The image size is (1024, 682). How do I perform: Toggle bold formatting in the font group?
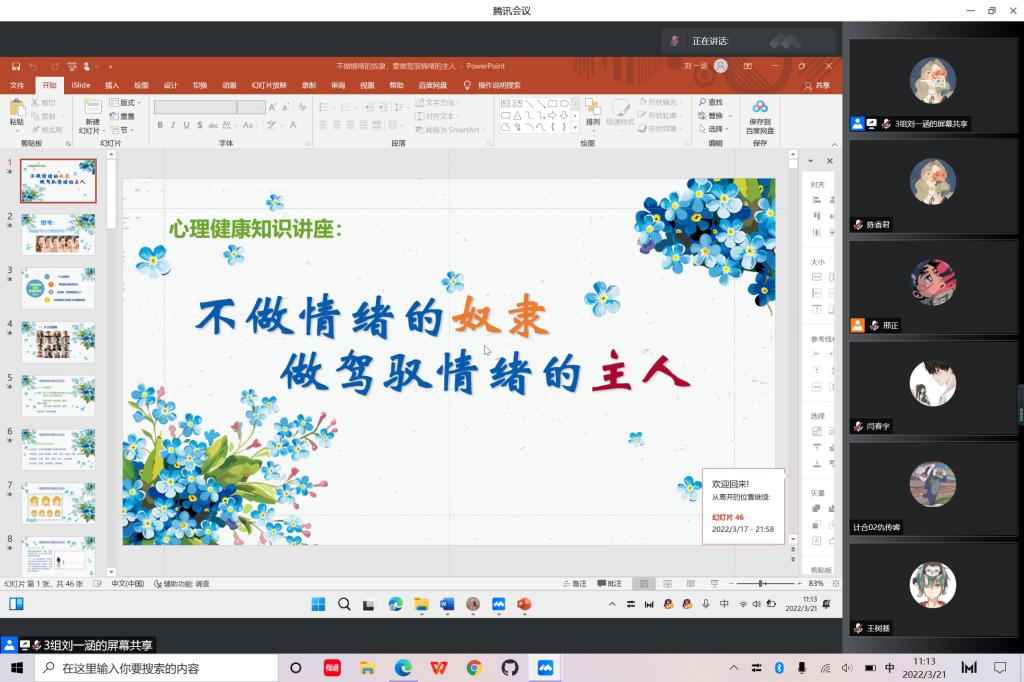tap(159, 125)
